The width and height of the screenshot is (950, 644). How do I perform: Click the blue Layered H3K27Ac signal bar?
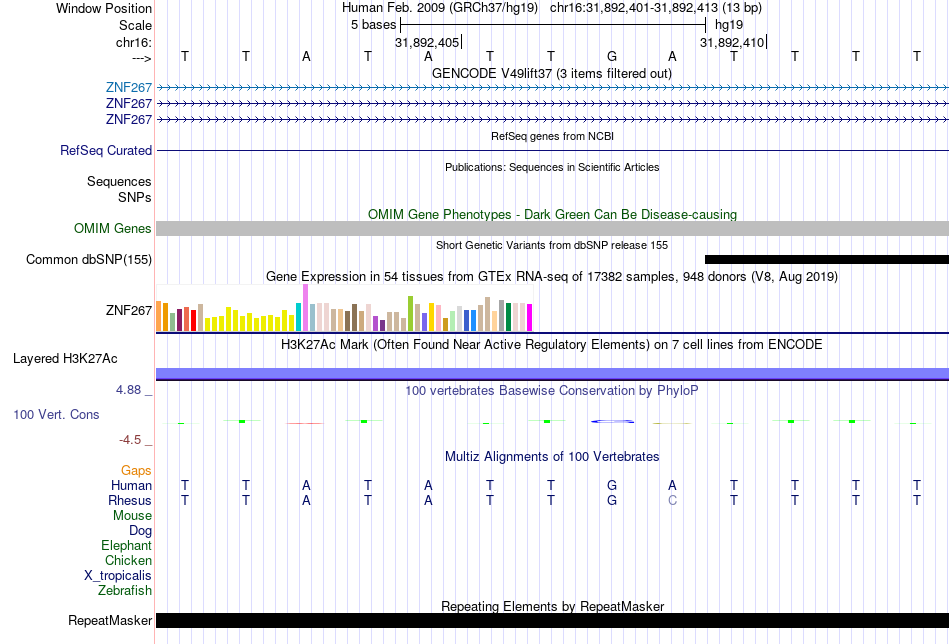[552, 374]
